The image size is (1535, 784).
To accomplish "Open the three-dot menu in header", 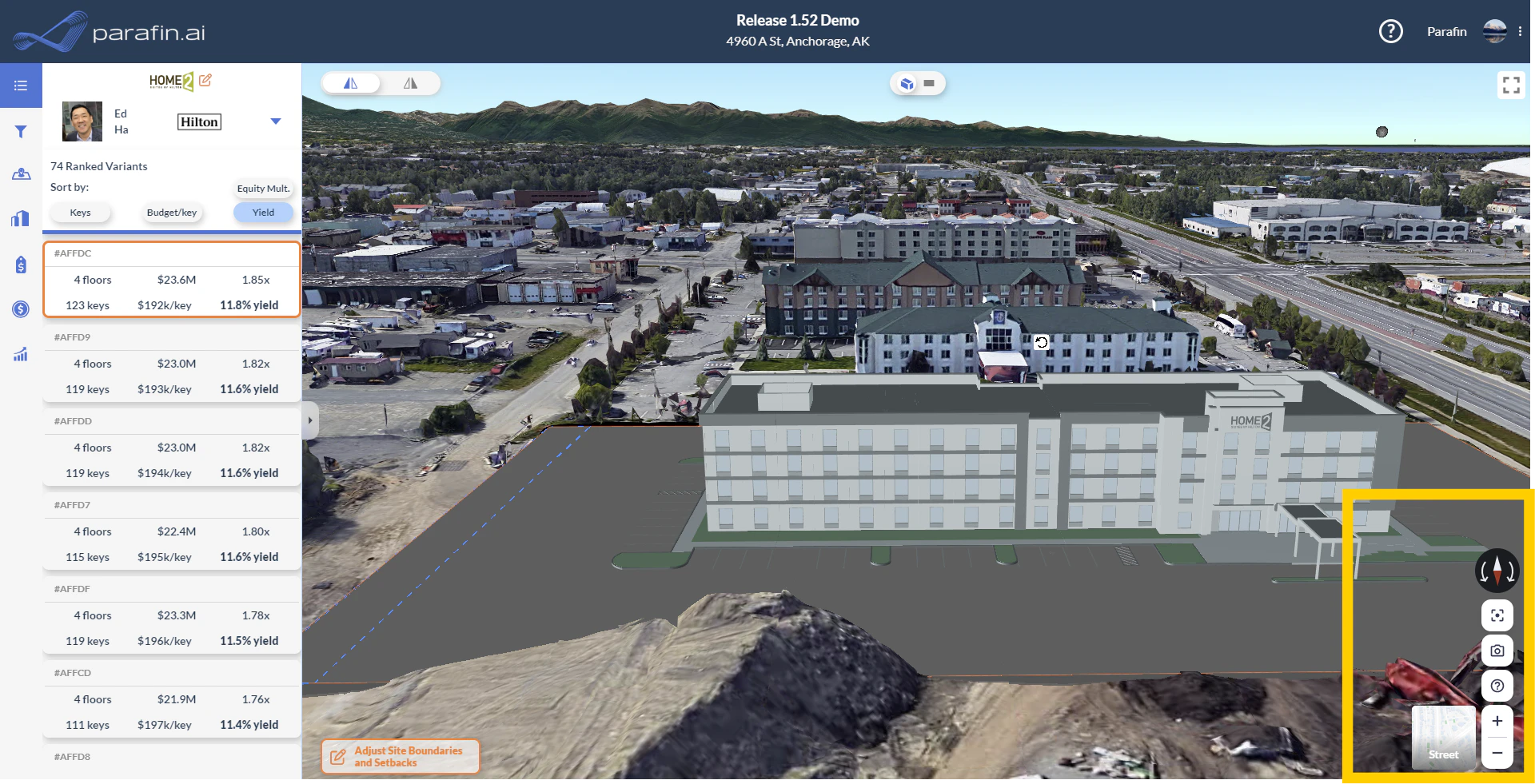I will [1520, 31].
